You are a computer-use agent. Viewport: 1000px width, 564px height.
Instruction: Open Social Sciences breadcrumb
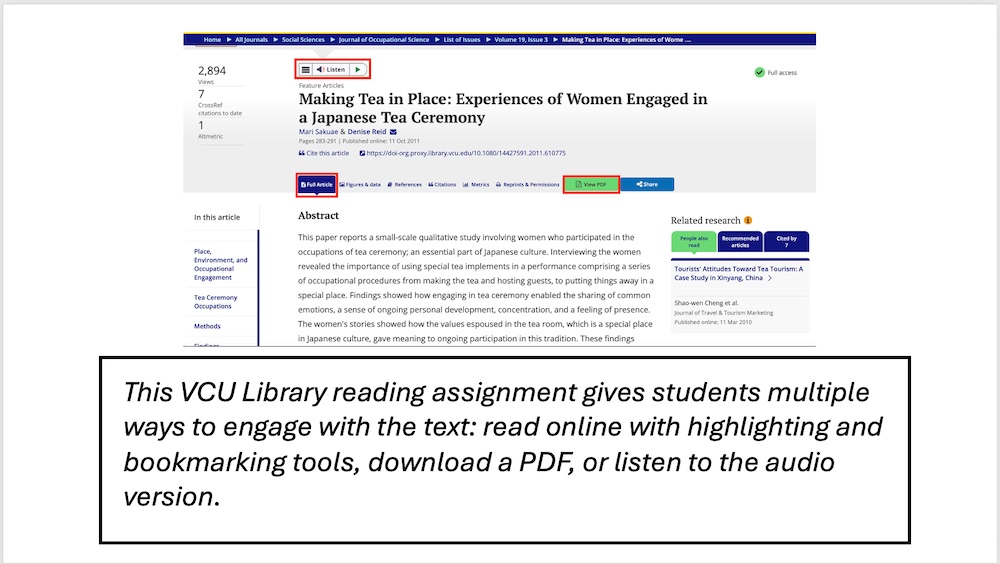(303, 40)
